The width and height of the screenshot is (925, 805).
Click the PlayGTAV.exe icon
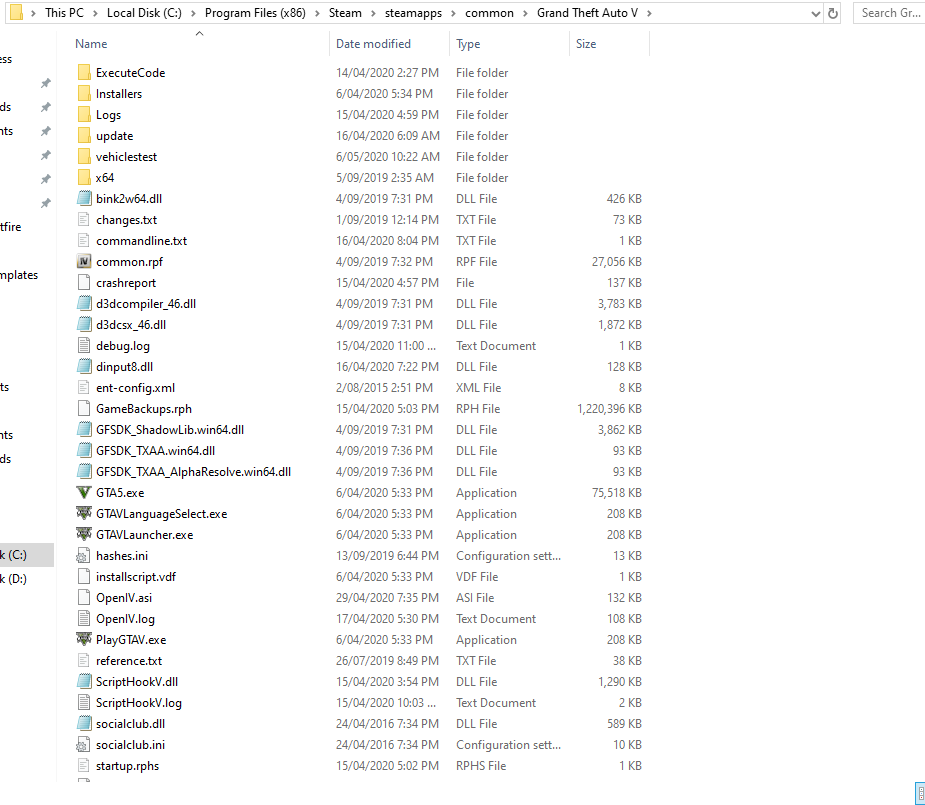click(x=84, y=639)
